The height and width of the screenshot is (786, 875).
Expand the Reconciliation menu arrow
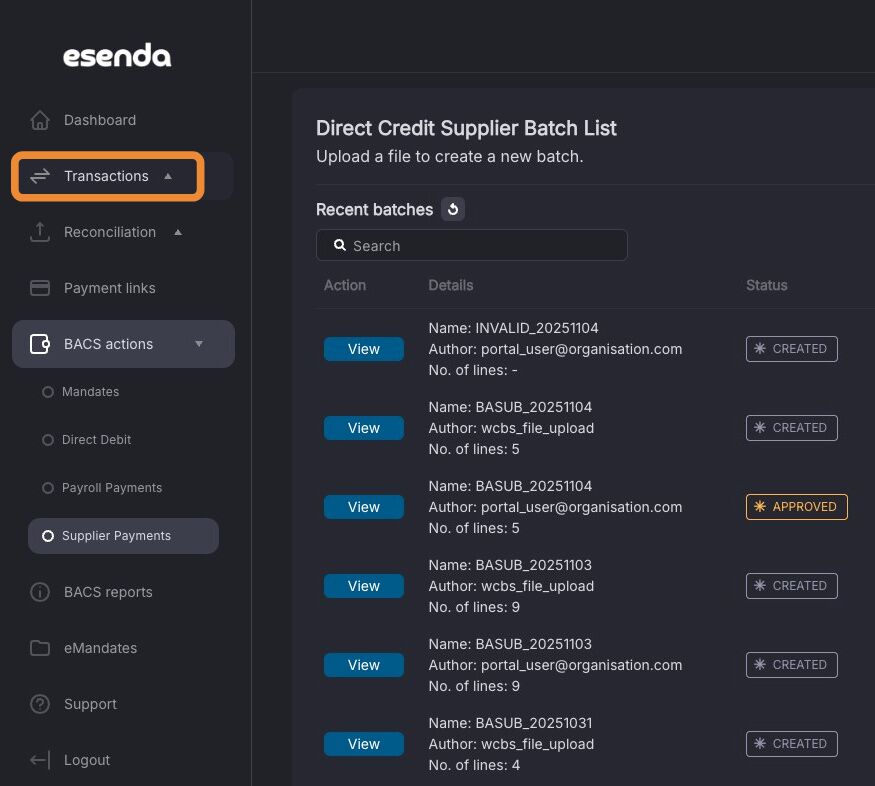(178, 232)
